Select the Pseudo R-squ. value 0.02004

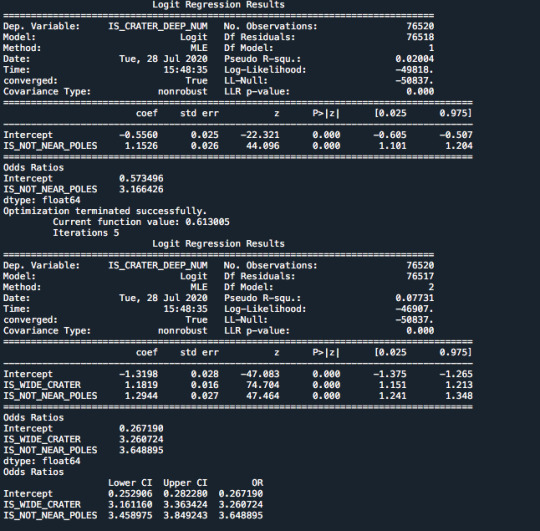point(414,59)
